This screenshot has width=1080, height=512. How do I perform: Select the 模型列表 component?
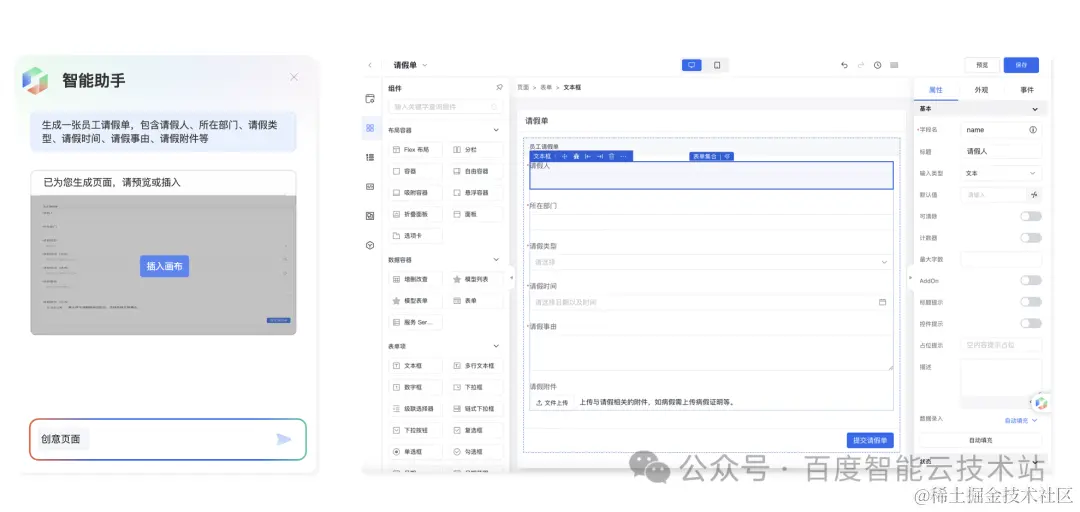476,279
